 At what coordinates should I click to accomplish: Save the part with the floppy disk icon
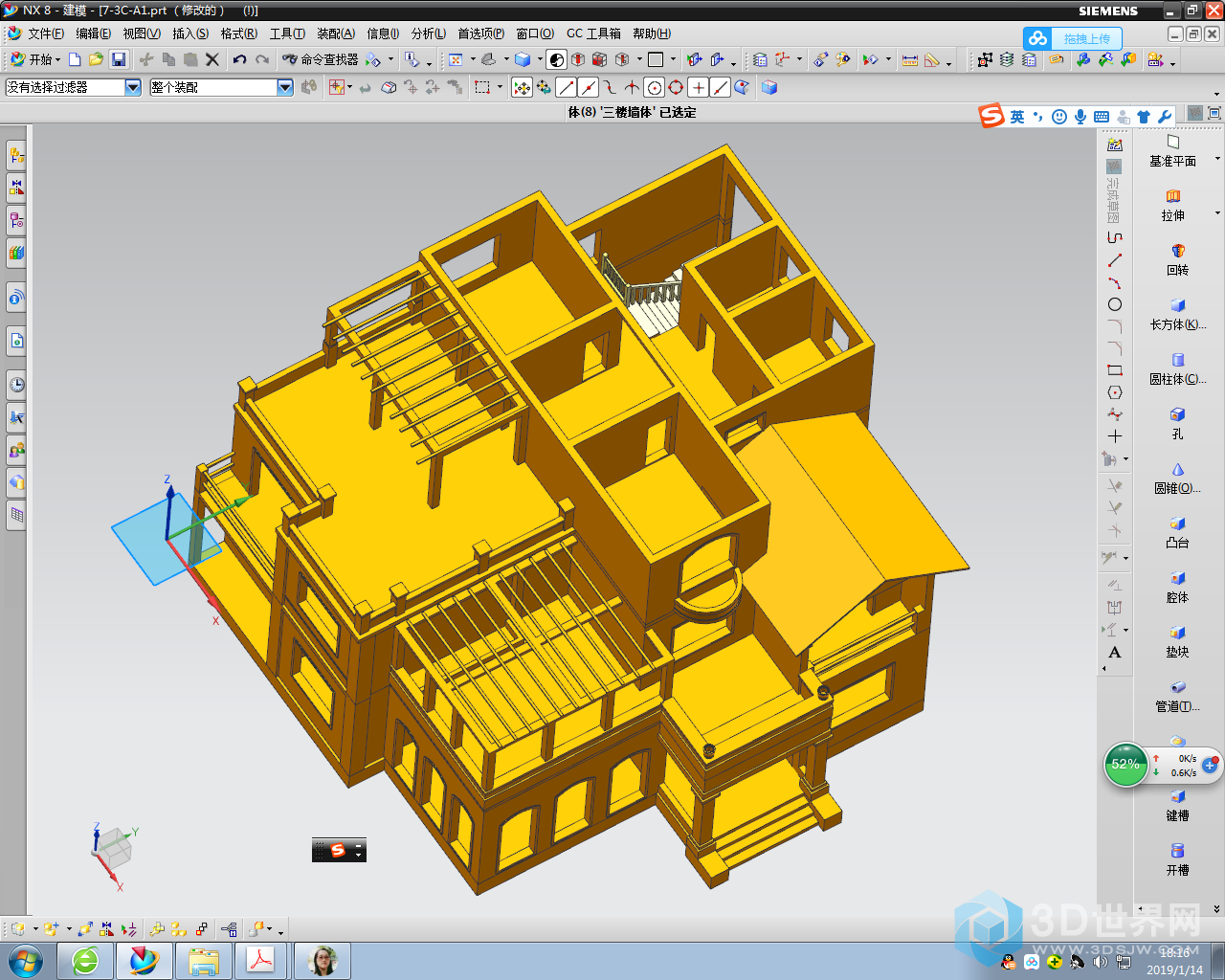pyautogui.click(x=119, y=59)
